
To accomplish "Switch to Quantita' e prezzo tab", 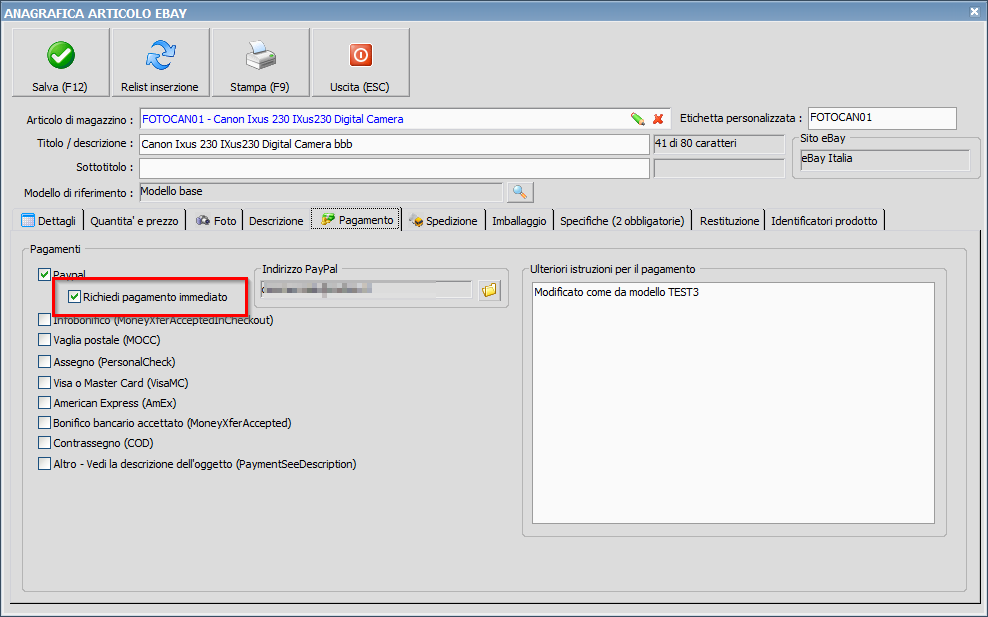I will pyautogui.click(x=134, y=221).
